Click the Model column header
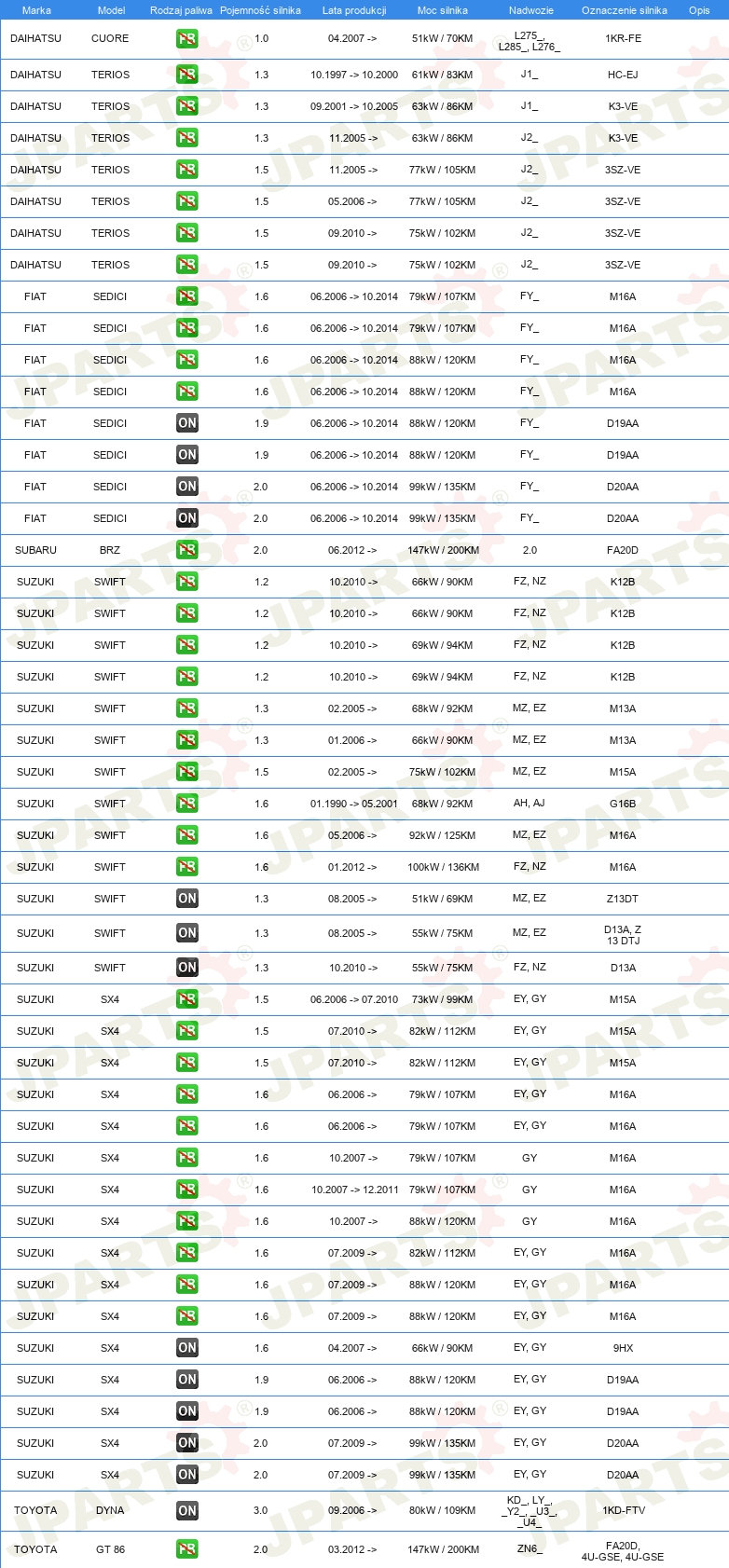Viewport: 729px width, 1568px height. pos(111,10)
